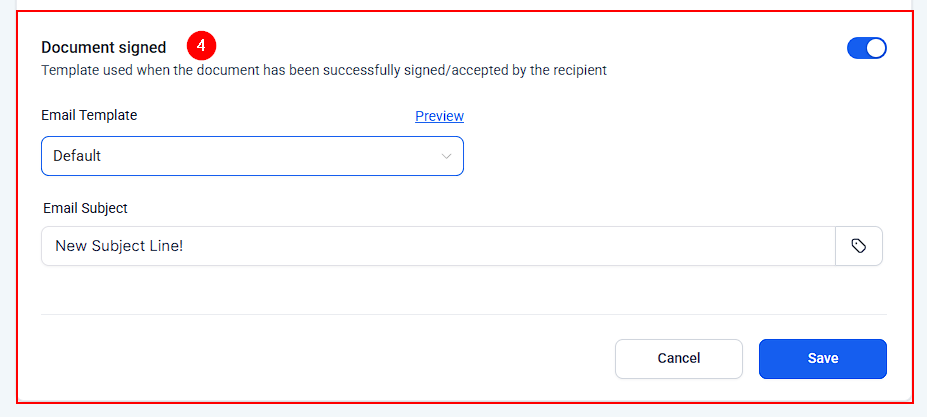
Task: Click the Email Template label
Action: click(89, 115)
